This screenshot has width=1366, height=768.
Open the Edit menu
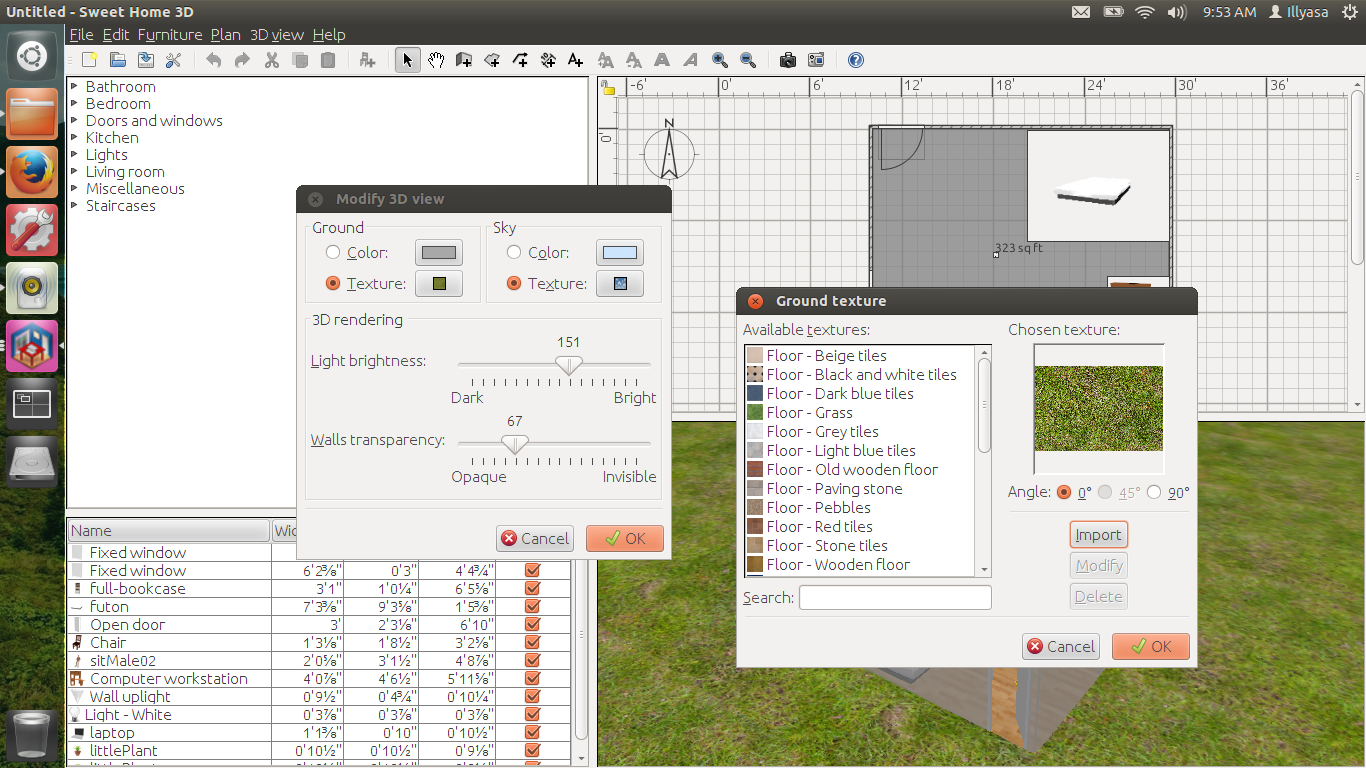pos(116,35)
